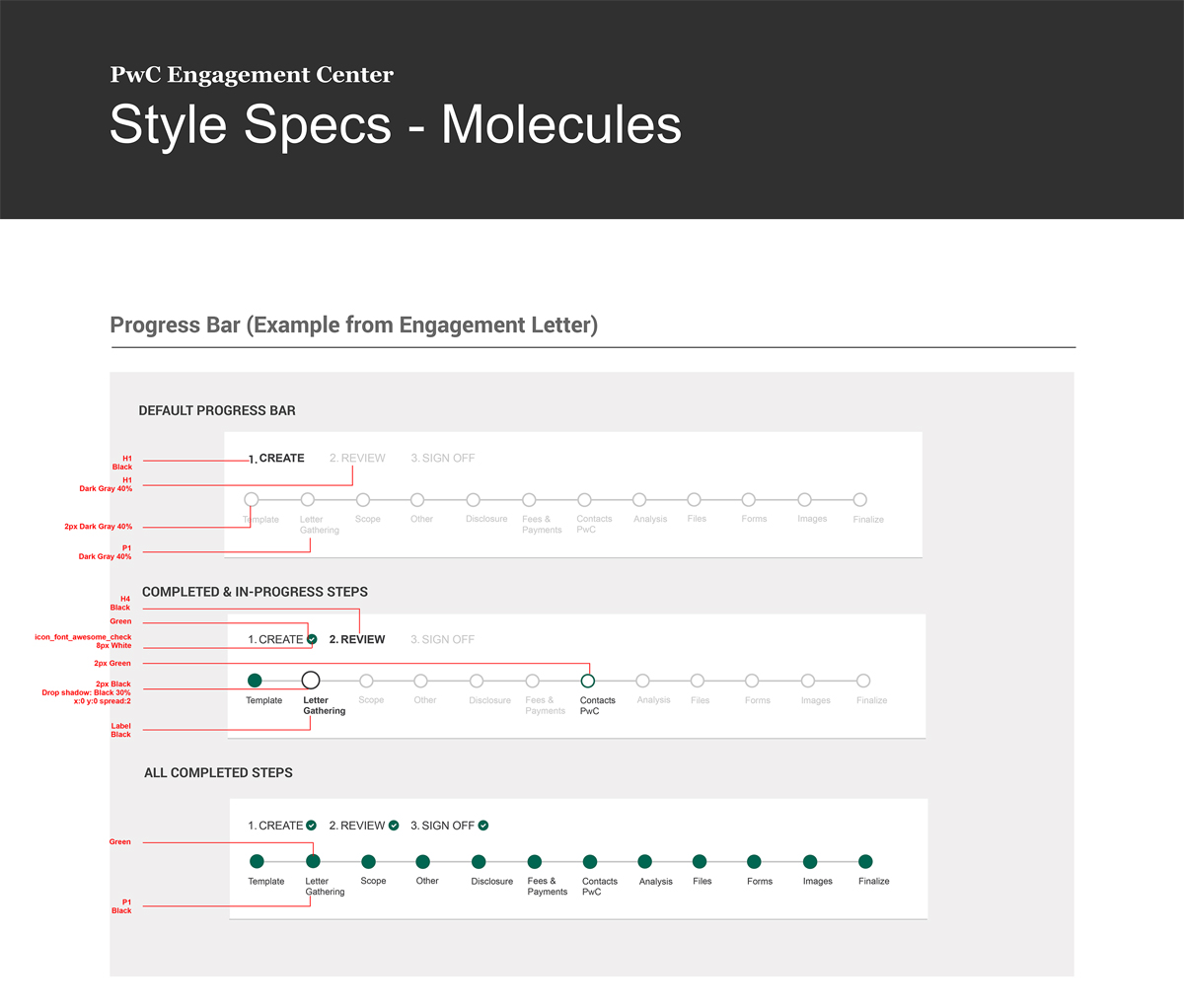Click Letter Gathering label in in-progress bar
This screenshot has height=1008, width=1184.
[x=324, y=706]
